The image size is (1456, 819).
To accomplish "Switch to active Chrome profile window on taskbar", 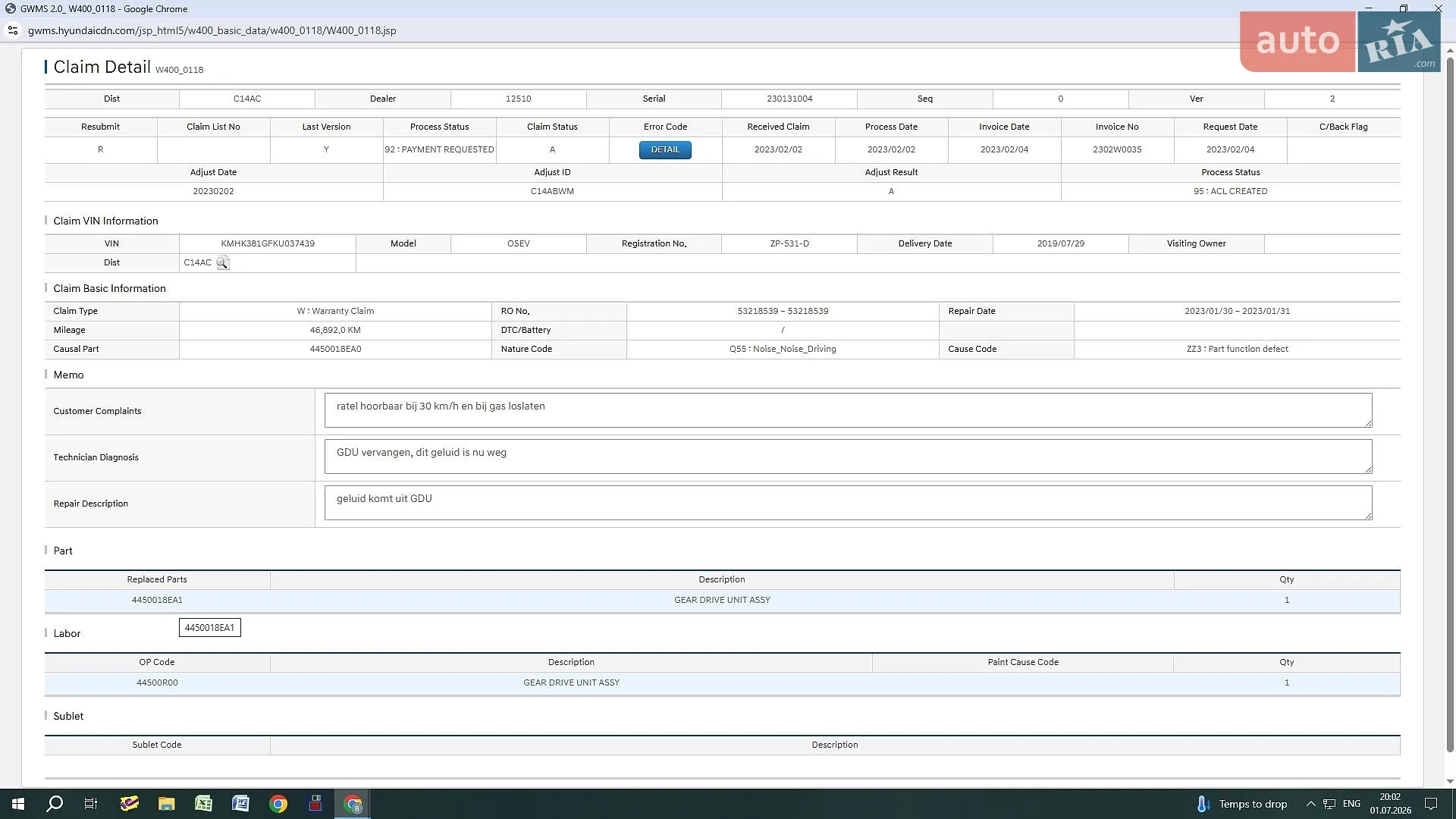I will pyautogui.click(x=353, y=804).
